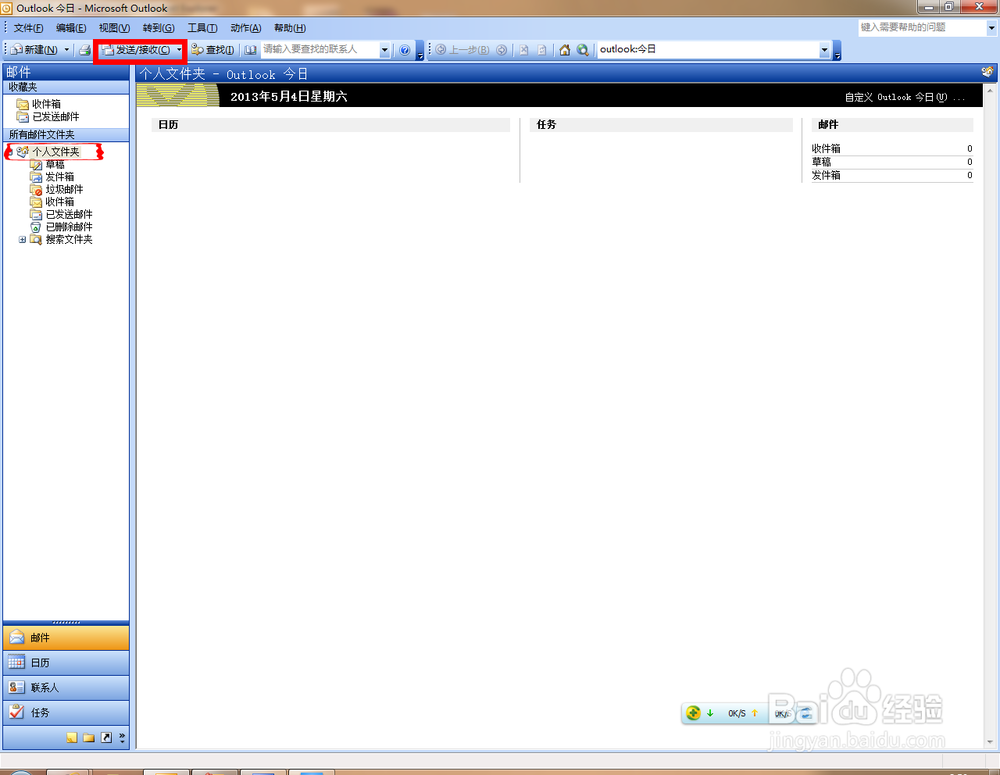Image resolution: width=1000 pixels, height=775 pixels.
Task: Switch to the 日历 calendar pane
Action: (x=66, y=663)
